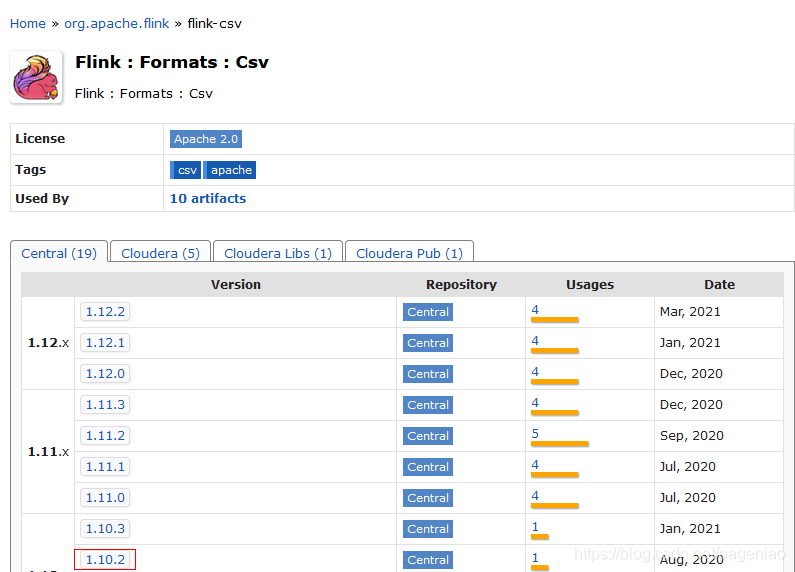Click Central repository badge for 1.11.0
The image size is (795, 572).
pos(428,497)
